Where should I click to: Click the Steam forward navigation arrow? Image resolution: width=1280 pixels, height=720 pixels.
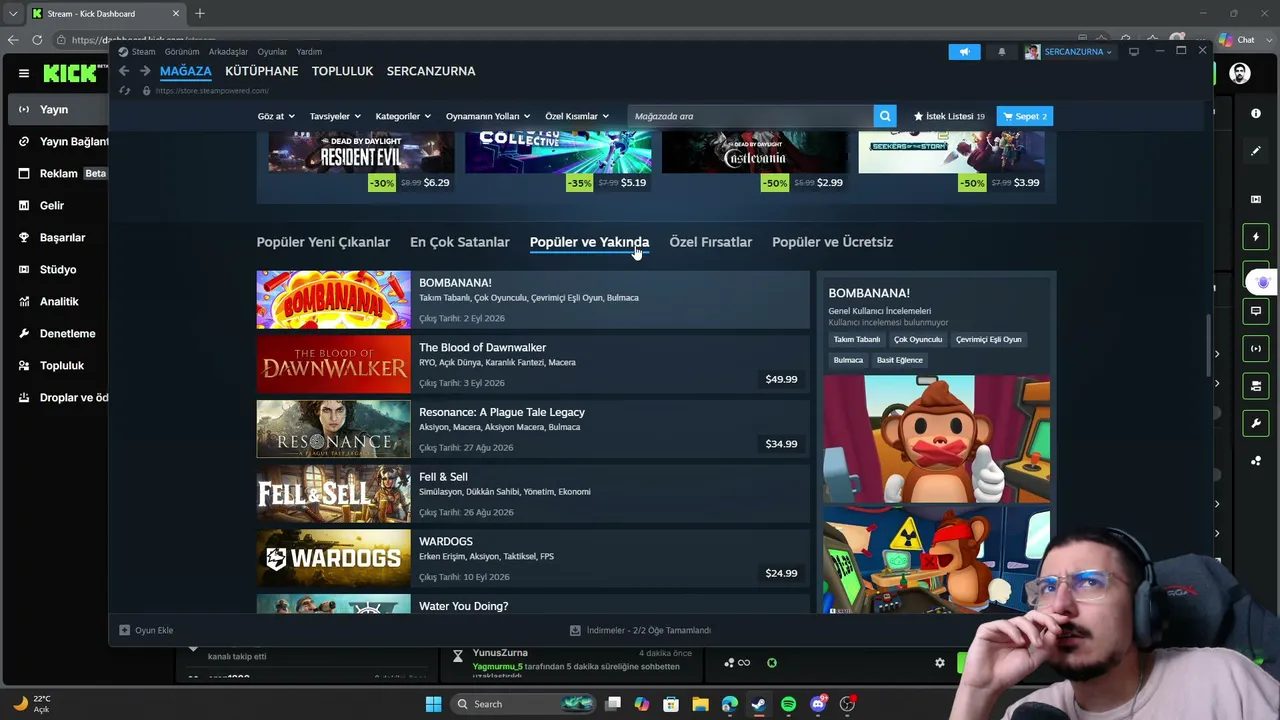(145, 71)
